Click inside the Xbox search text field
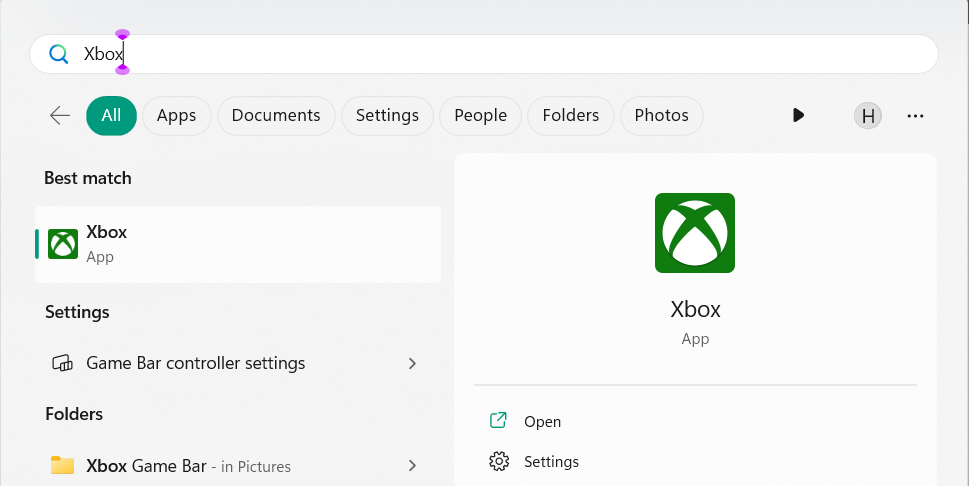Screen dimensions: 969x486 pyautogui.click(x=500, y=54)
